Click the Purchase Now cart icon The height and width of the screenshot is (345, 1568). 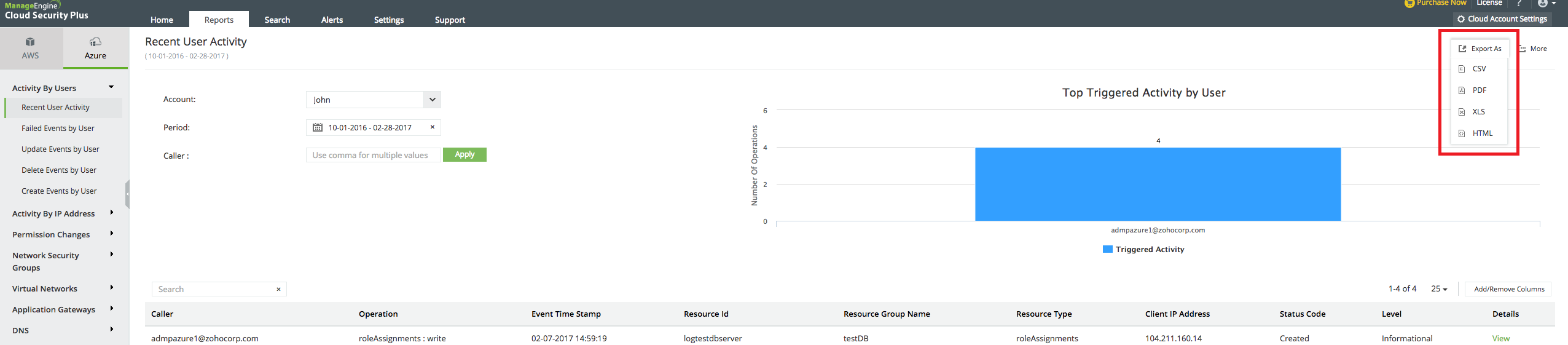[x=1409, y=4]
